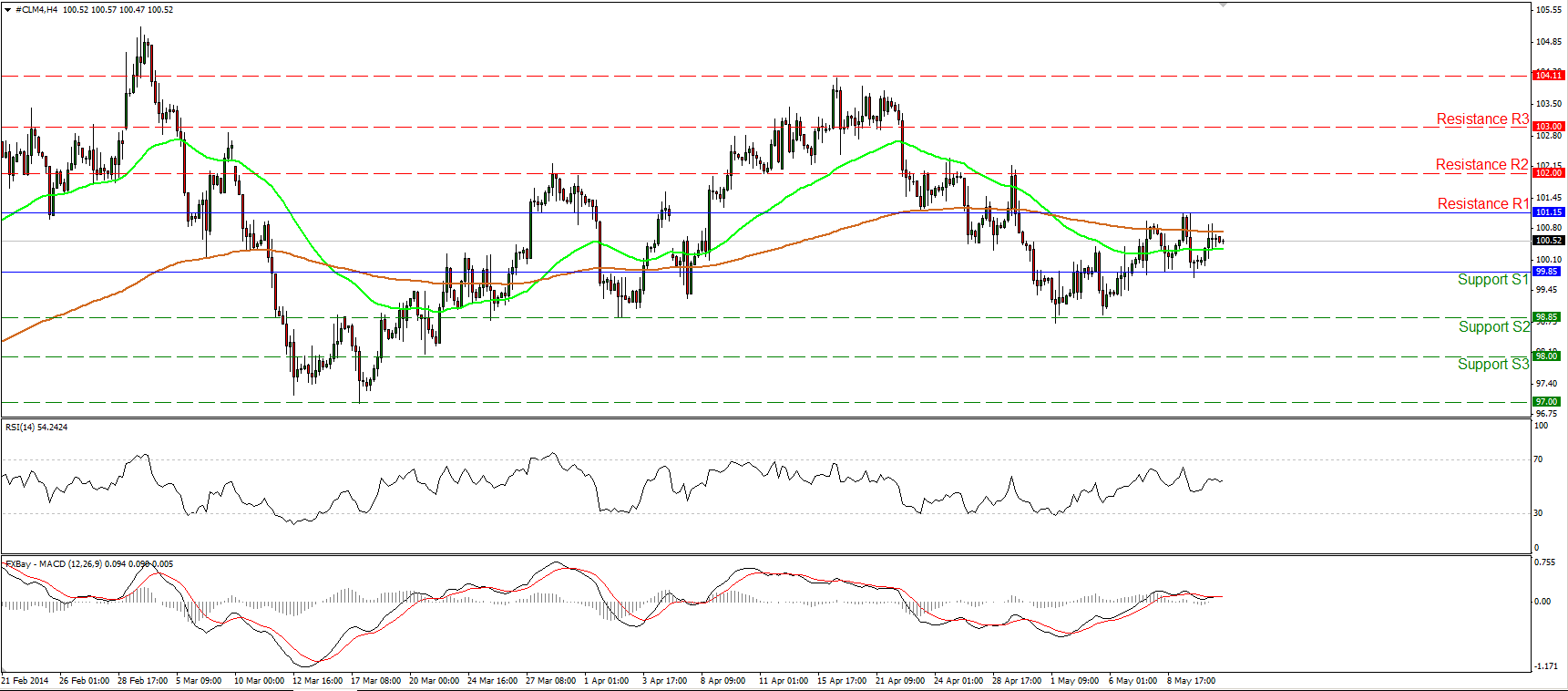The width and height of the screenshot is (1568, 691).
Task: Click the 21 Feb 2014 date on time axis
Action: [x=26, y=681]
